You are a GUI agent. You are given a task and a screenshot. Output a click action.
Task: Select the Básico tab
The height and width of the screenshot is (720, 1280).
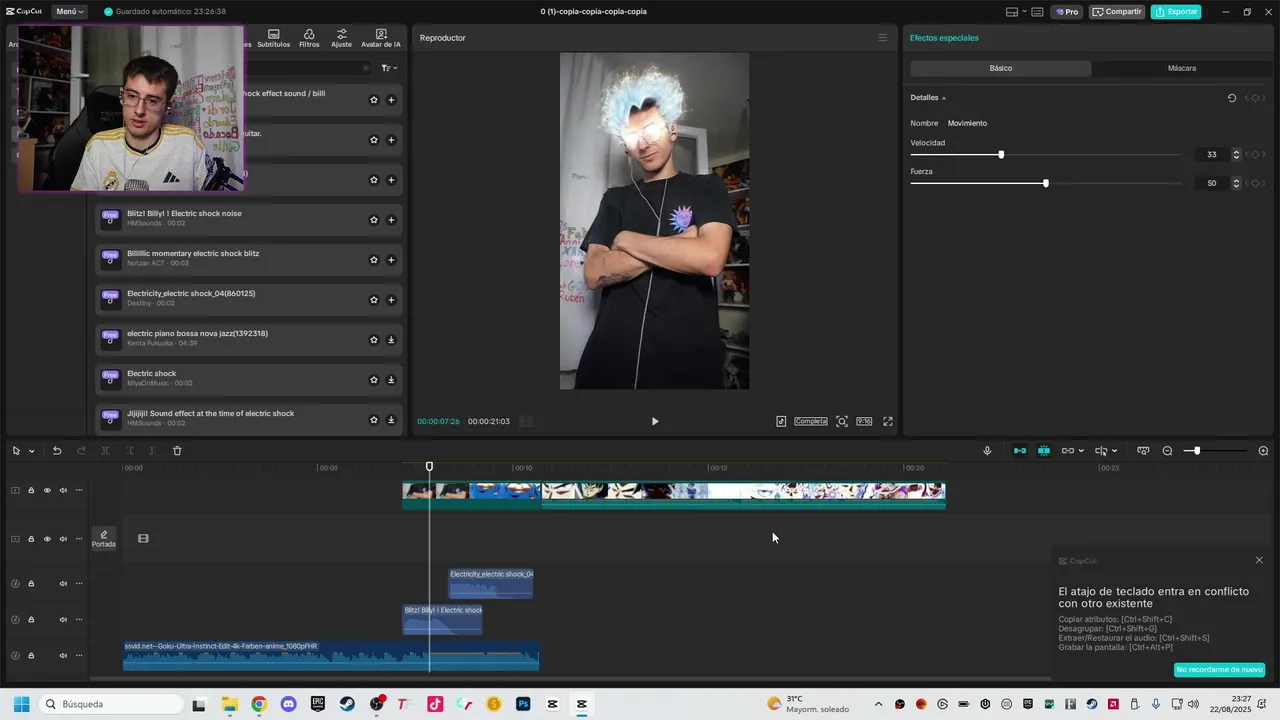coord(1001,68)
